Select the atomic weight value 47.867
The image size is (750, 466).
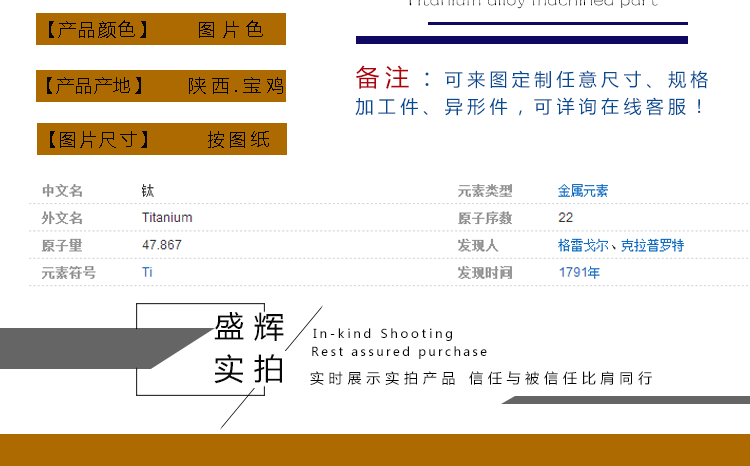coord(162,245)
